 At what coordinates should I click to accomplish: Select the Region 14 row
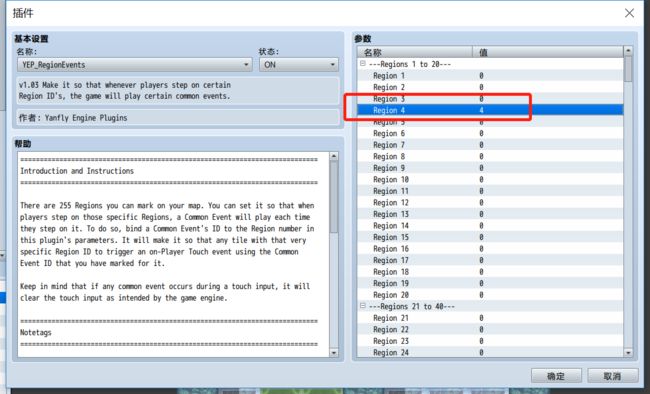point(490,226)
